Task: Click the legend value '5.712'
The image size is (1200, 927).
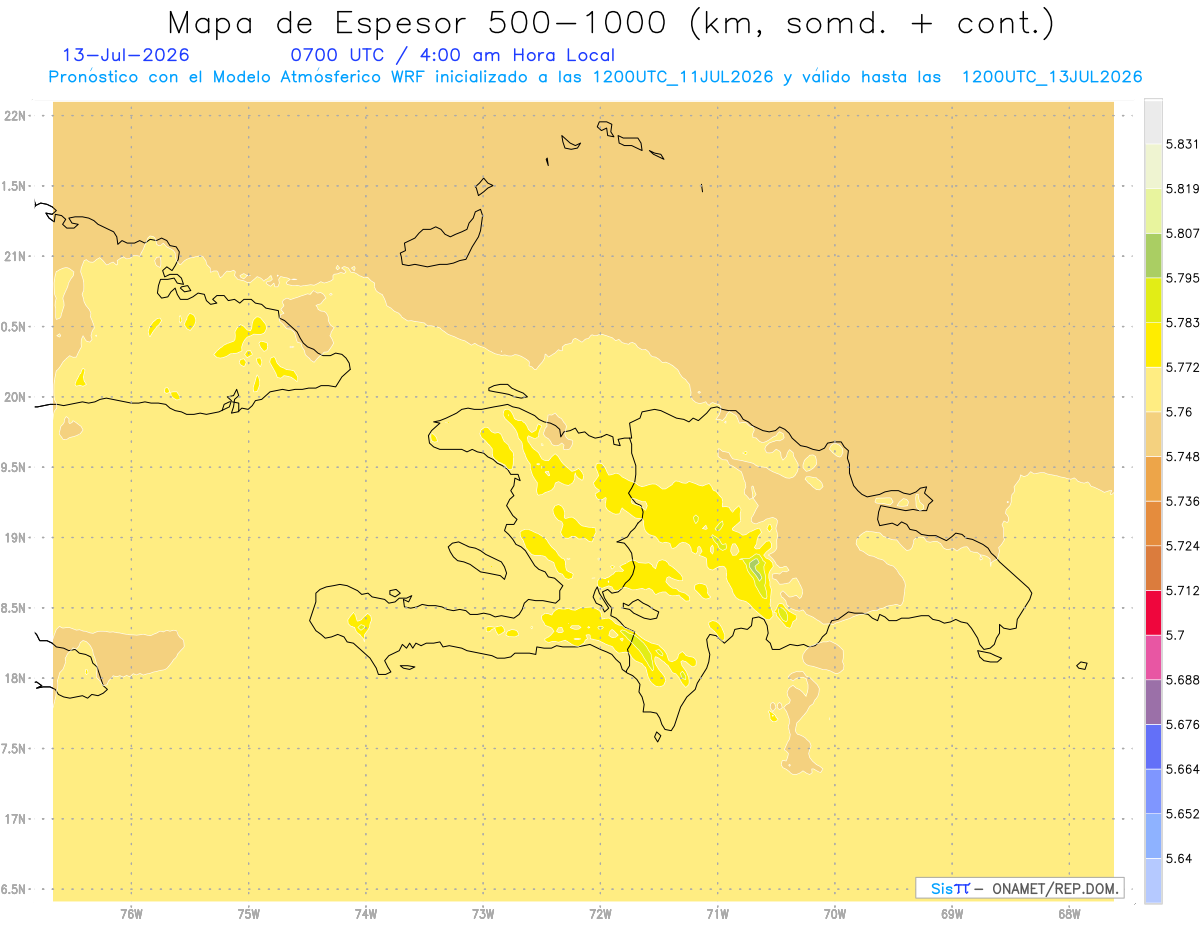Action: pyautogui.click(x=1182, y=590)
